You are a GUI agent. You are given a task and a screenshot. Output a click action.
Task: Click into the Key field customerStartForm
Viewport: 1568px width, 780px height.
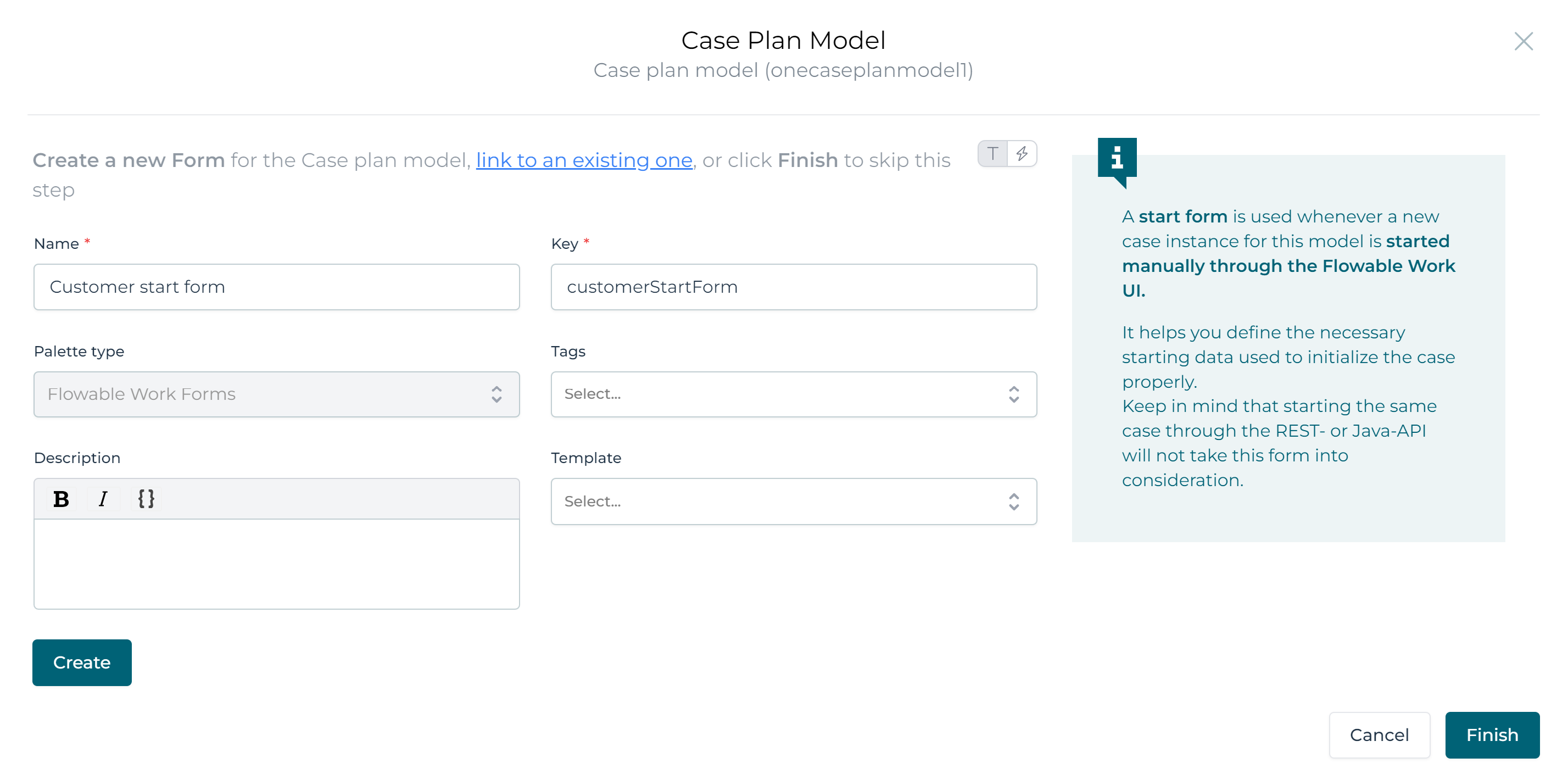(793, 287)
